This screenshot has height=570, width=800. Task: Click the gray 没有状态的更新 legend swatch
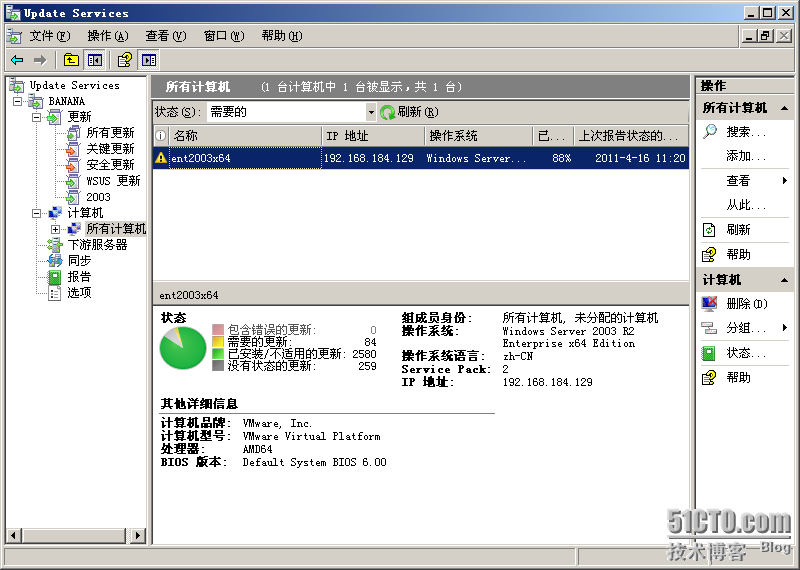click(x=218, y=366)
